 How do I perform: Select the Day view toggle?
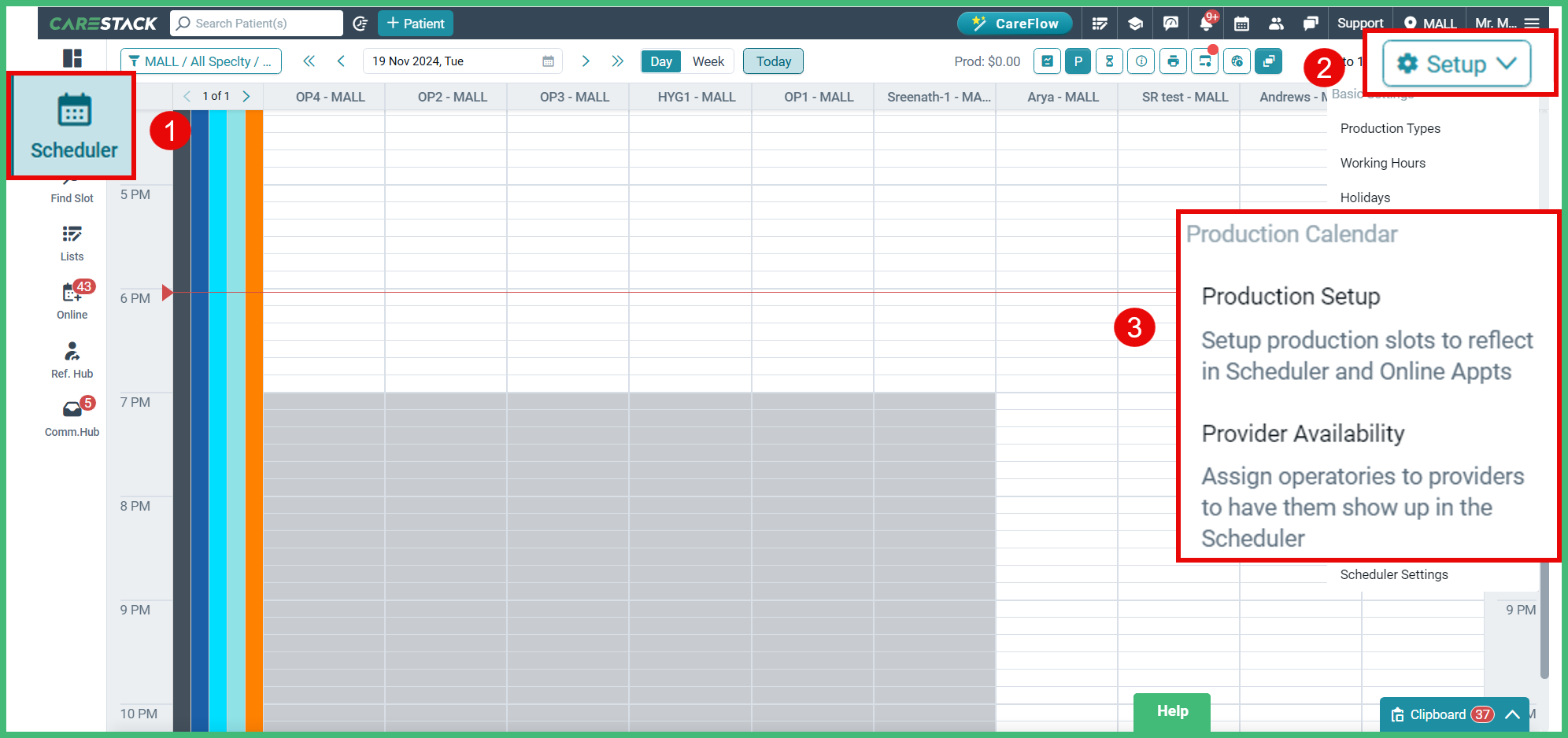point(660,61)
